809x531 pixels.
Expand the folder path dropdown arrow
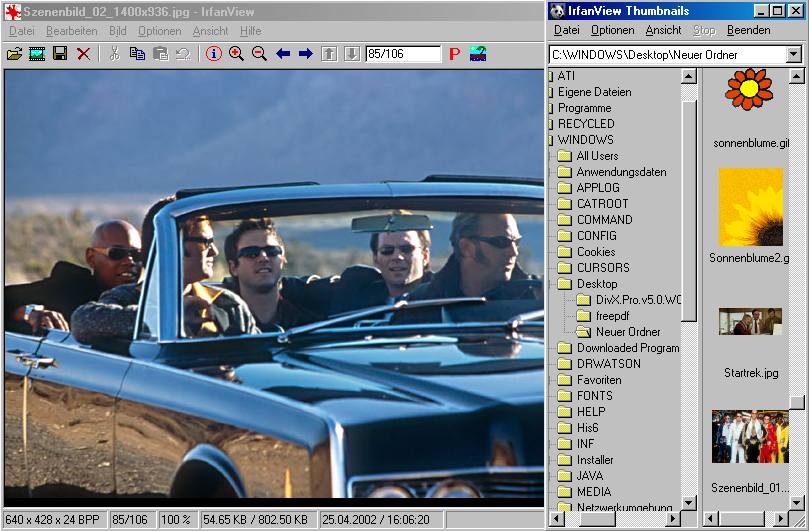tap(794, 54)
